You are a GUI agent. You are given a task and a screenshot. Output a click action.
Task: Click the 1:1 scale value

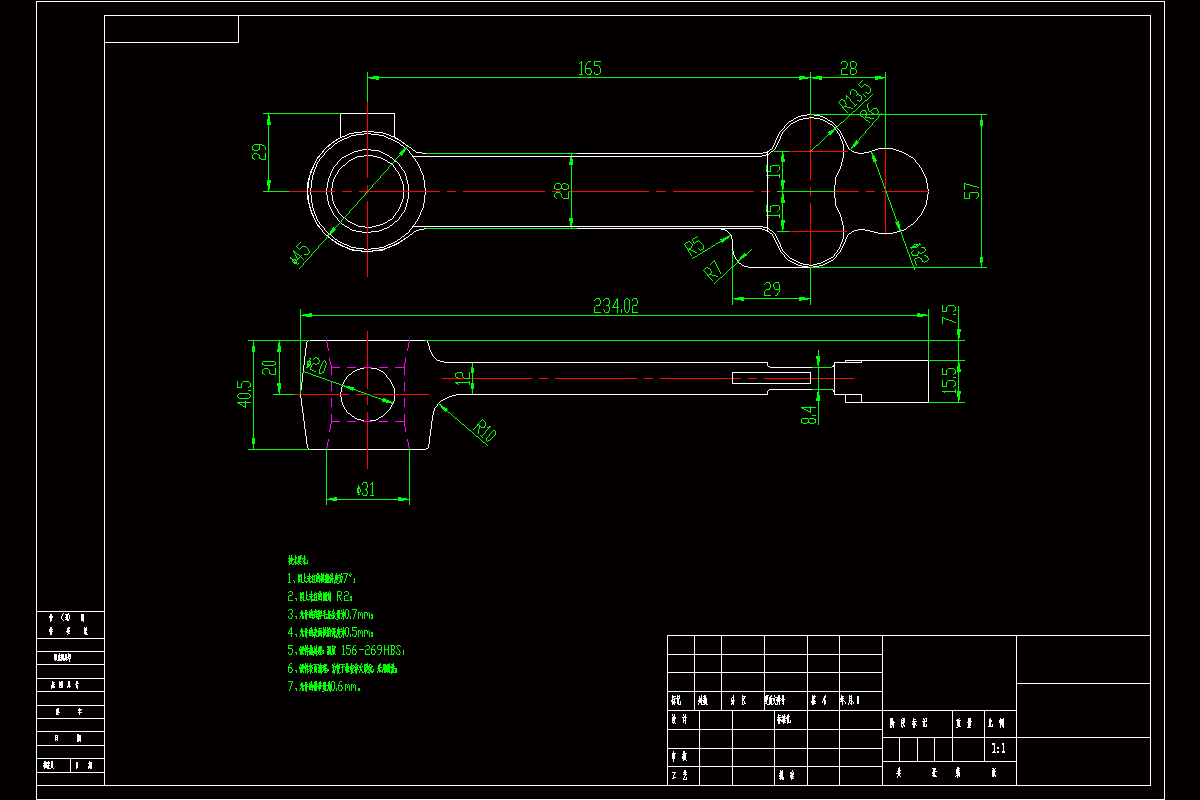[997, 748]
